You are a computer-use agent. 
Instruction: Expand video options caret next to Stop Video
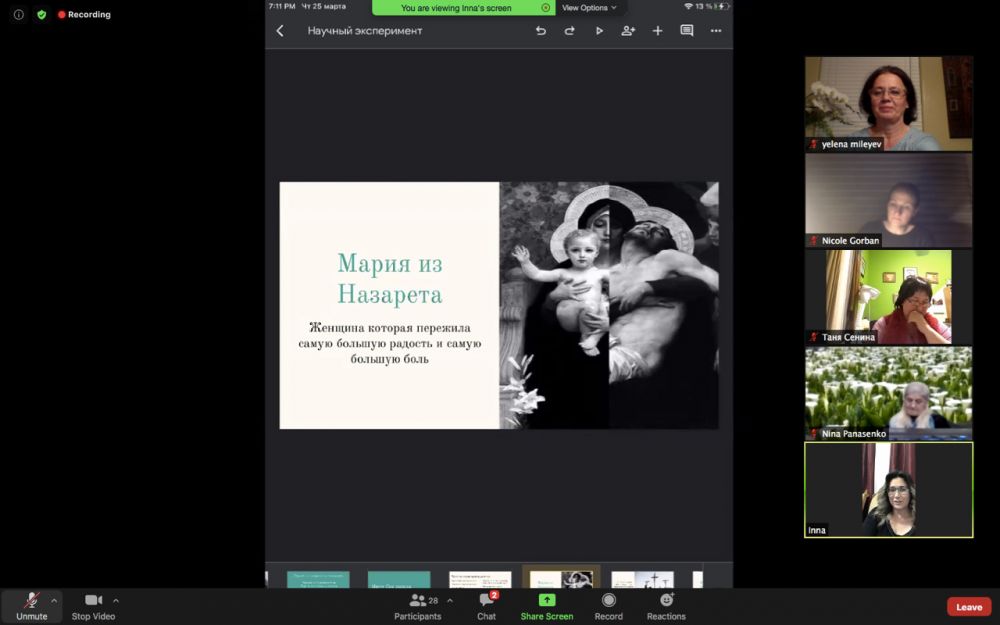[115, 600]
